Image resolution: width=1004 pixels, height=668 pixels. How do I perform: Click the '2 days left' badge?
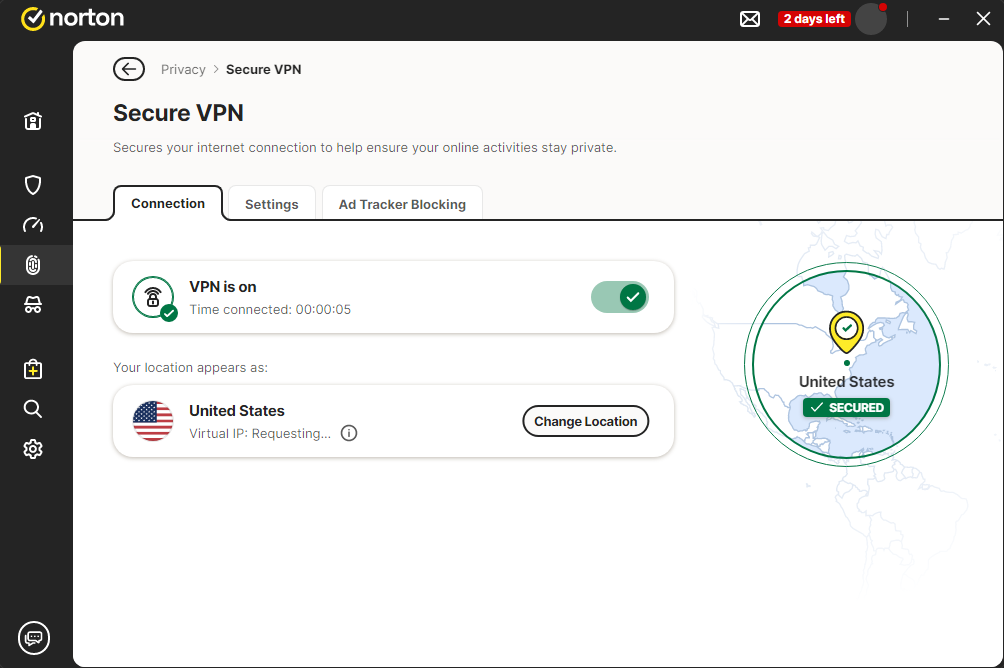point(814,19)
